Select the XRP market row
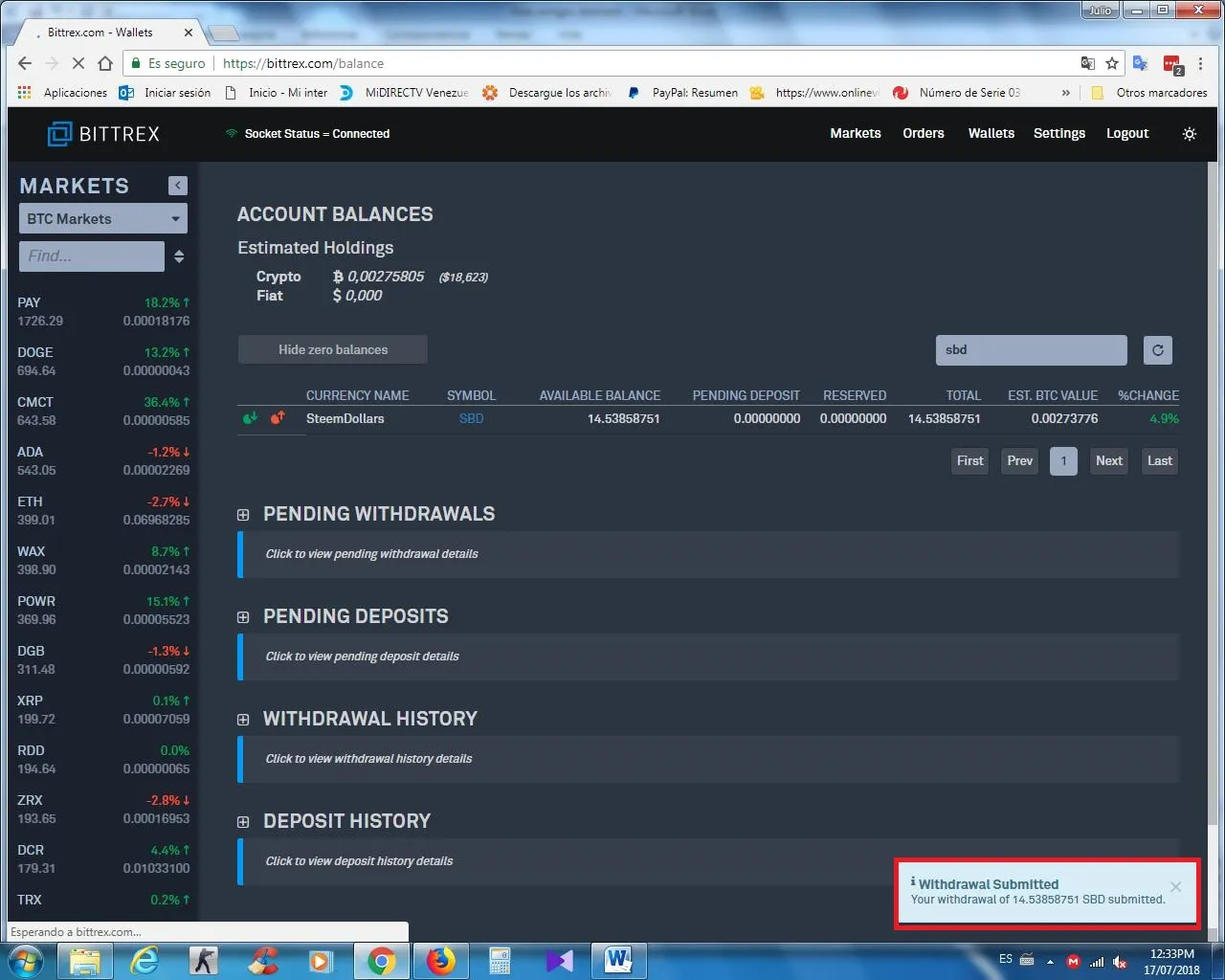Image resolution: width=1225 pixels, height=980 pixels. pos(103,710)
